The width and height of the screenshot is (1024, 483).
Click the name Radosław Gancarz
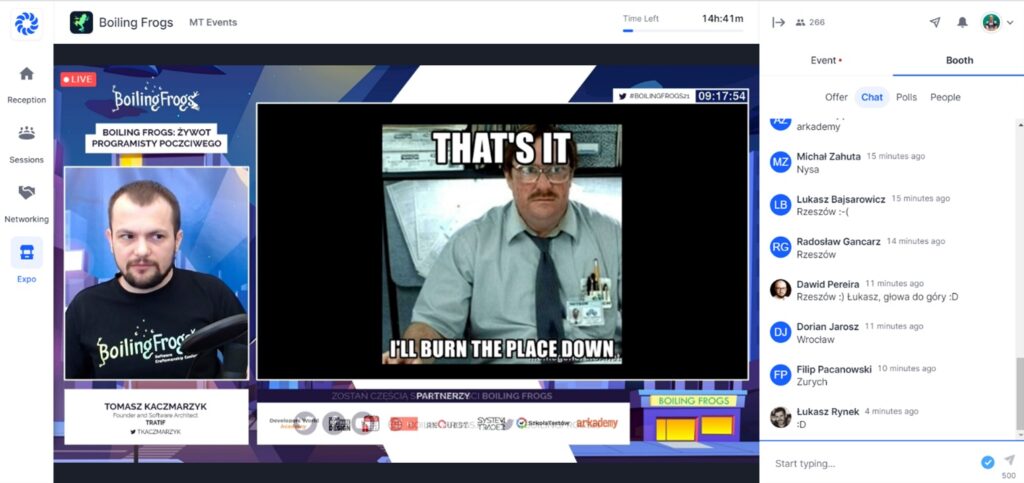pos(839,242)
